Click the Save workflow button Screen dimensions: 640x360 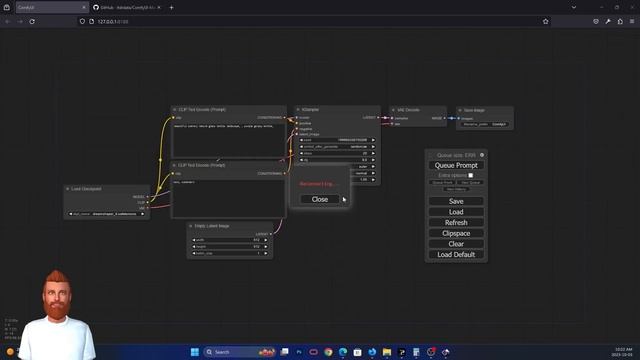click(x=456, y=201)
